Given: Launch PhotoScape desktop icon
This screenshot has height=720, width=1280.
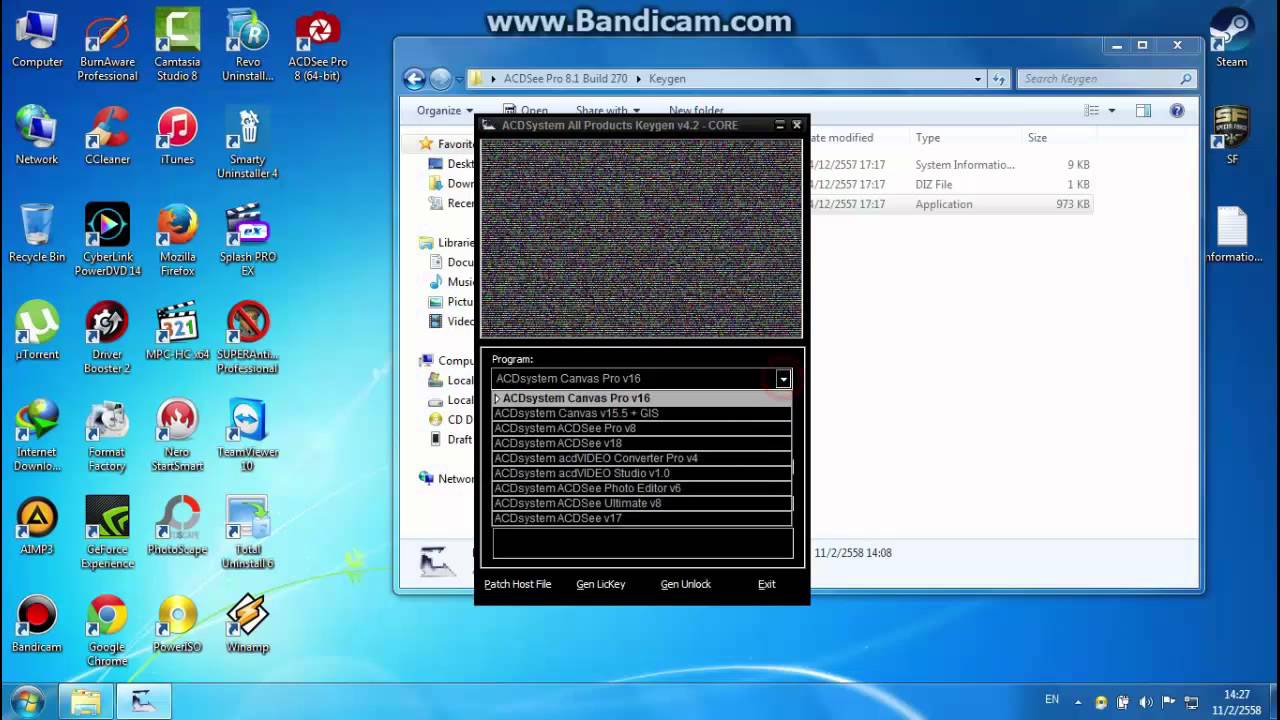Looking at the screenshot, I should point(177,526).
